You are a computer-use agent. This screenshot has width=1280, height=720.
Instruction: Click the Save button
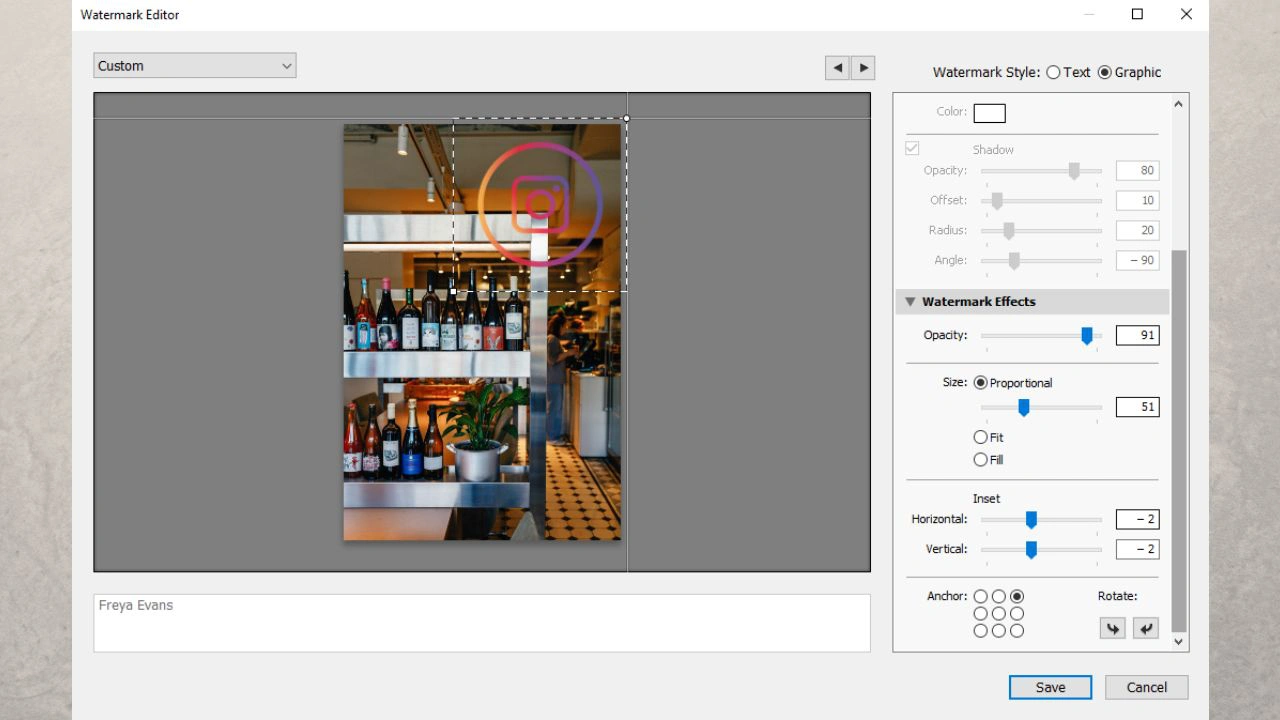1050,687
